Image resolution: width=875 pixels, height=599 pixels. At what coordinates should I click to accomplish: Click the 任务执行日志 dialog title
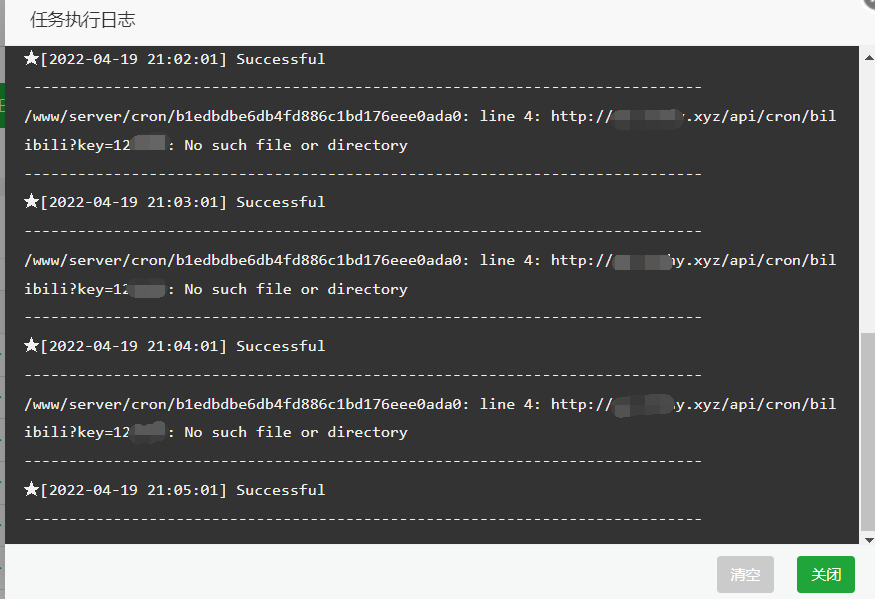tap(83, 20)
